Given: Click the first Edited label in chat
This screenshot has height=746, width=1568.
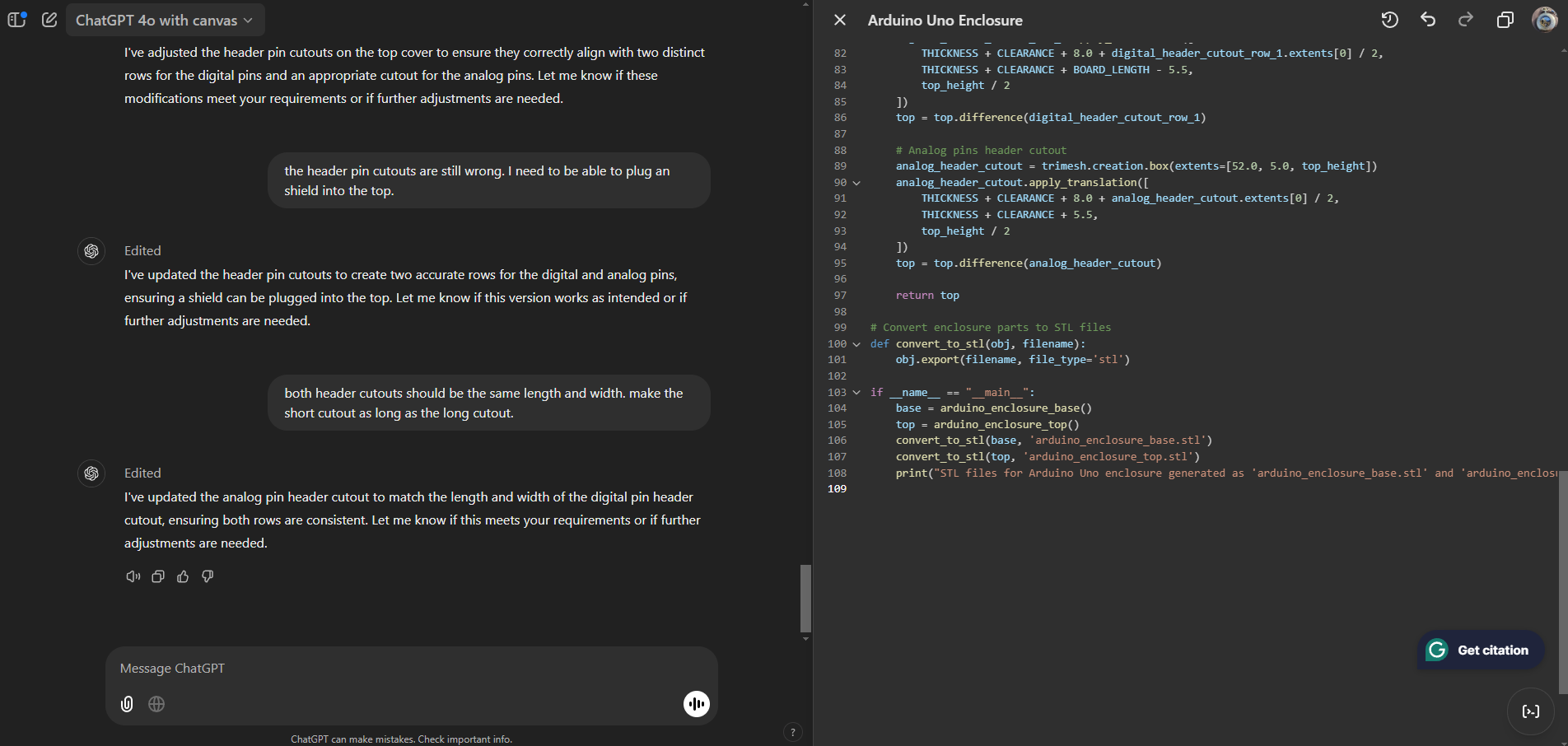Looking at the screenshot, I should (x=142, y=251).
